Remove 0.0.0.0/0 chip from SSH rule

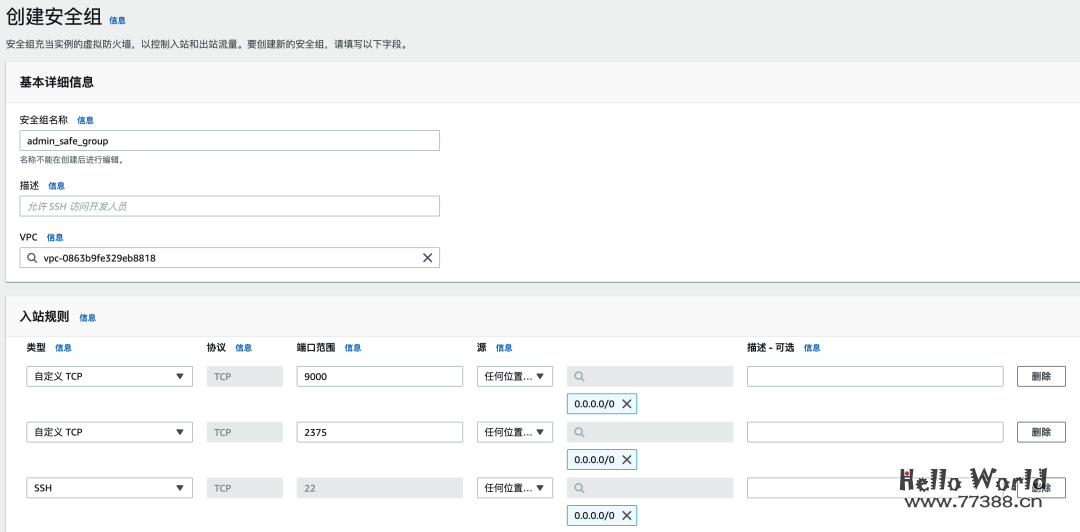627,516
